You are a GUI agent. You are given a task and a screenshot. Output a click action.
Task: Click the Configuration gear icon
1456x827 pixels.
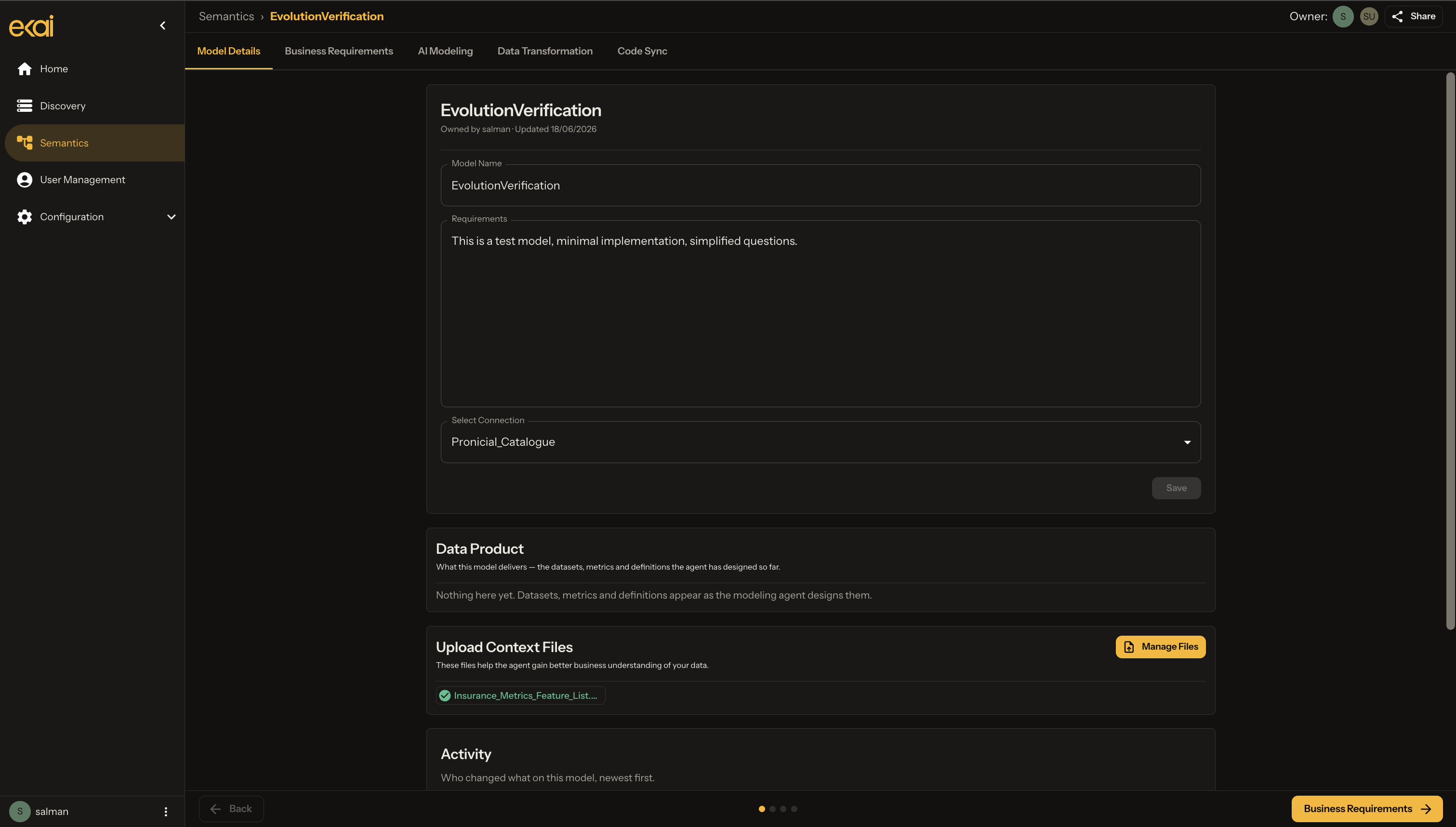coord(25,217)
